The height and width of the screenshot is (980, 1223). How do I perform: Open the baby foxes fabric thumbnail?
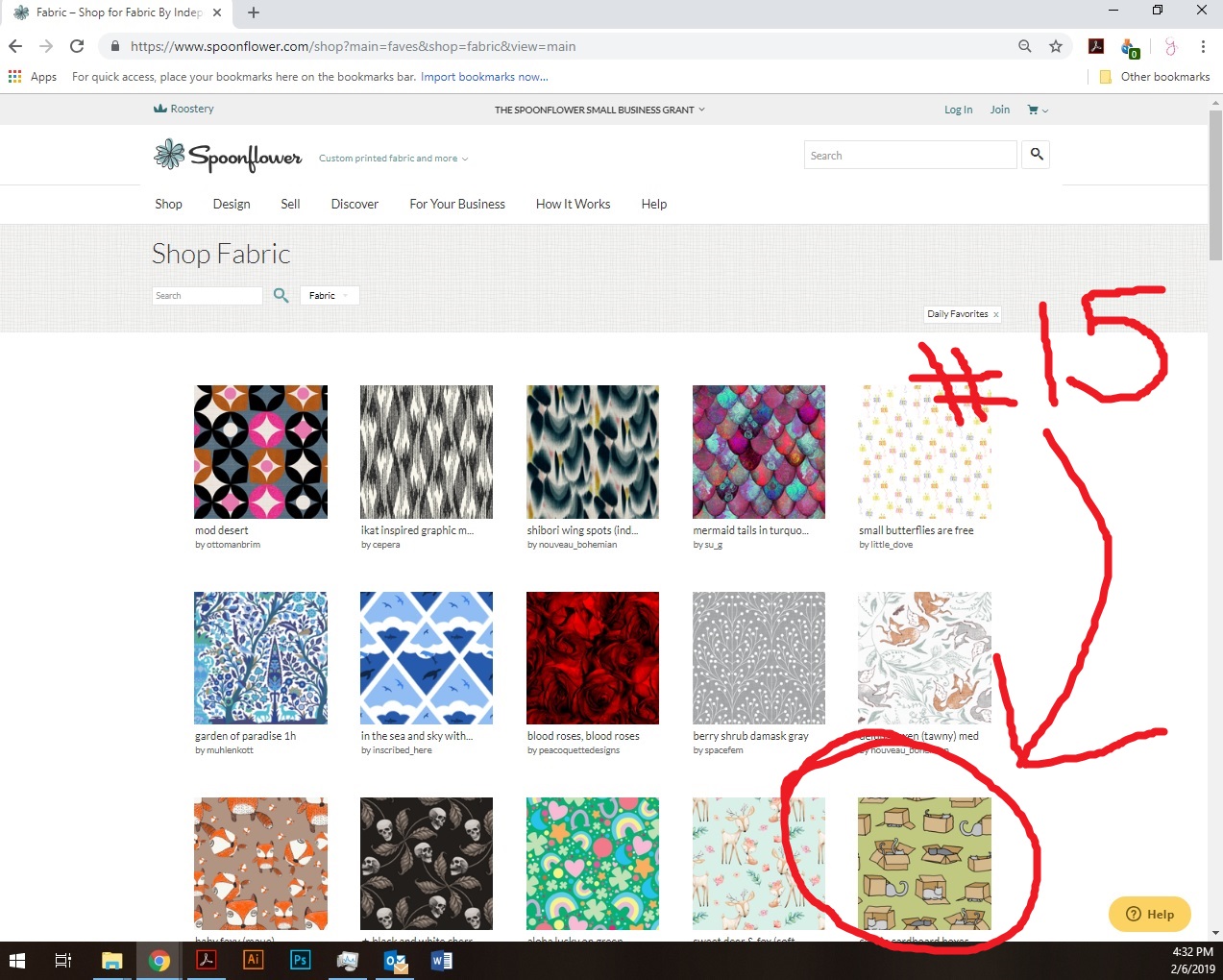click(261, 864)
